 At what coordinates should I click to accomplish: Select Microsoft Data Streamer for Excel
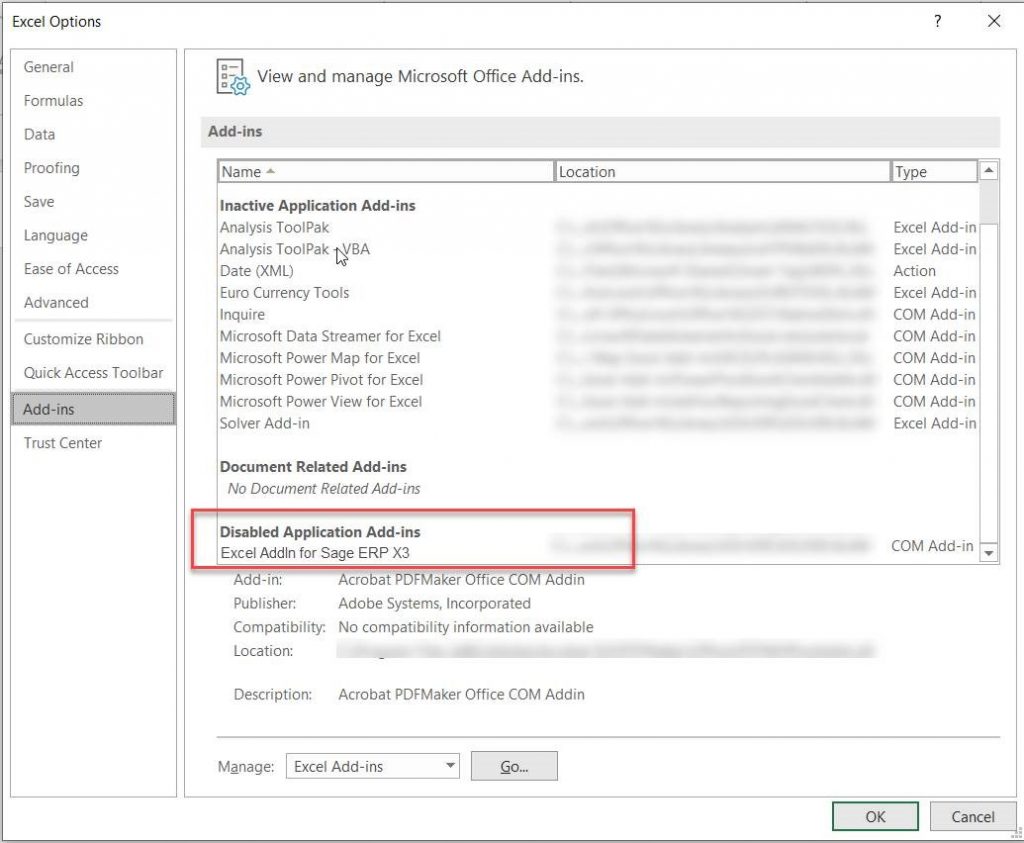(x=598, y=336)
